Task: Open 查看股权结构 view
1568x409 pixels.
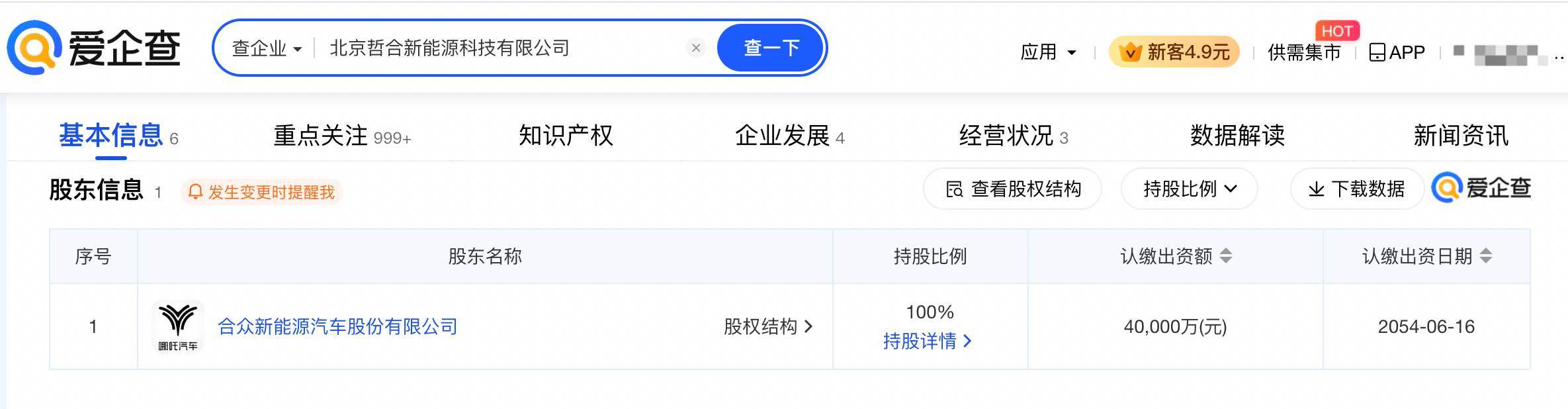Action: click(x=1012, y=189)
